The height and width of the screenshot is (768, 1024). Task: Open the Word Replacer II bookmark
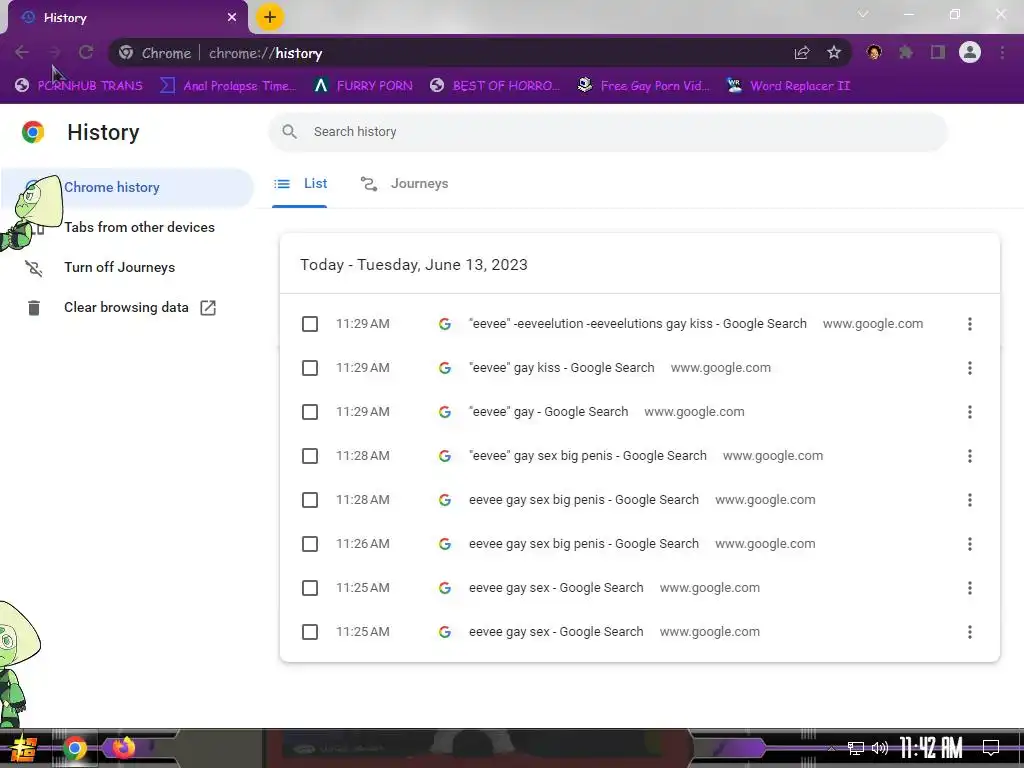[789, 86]
